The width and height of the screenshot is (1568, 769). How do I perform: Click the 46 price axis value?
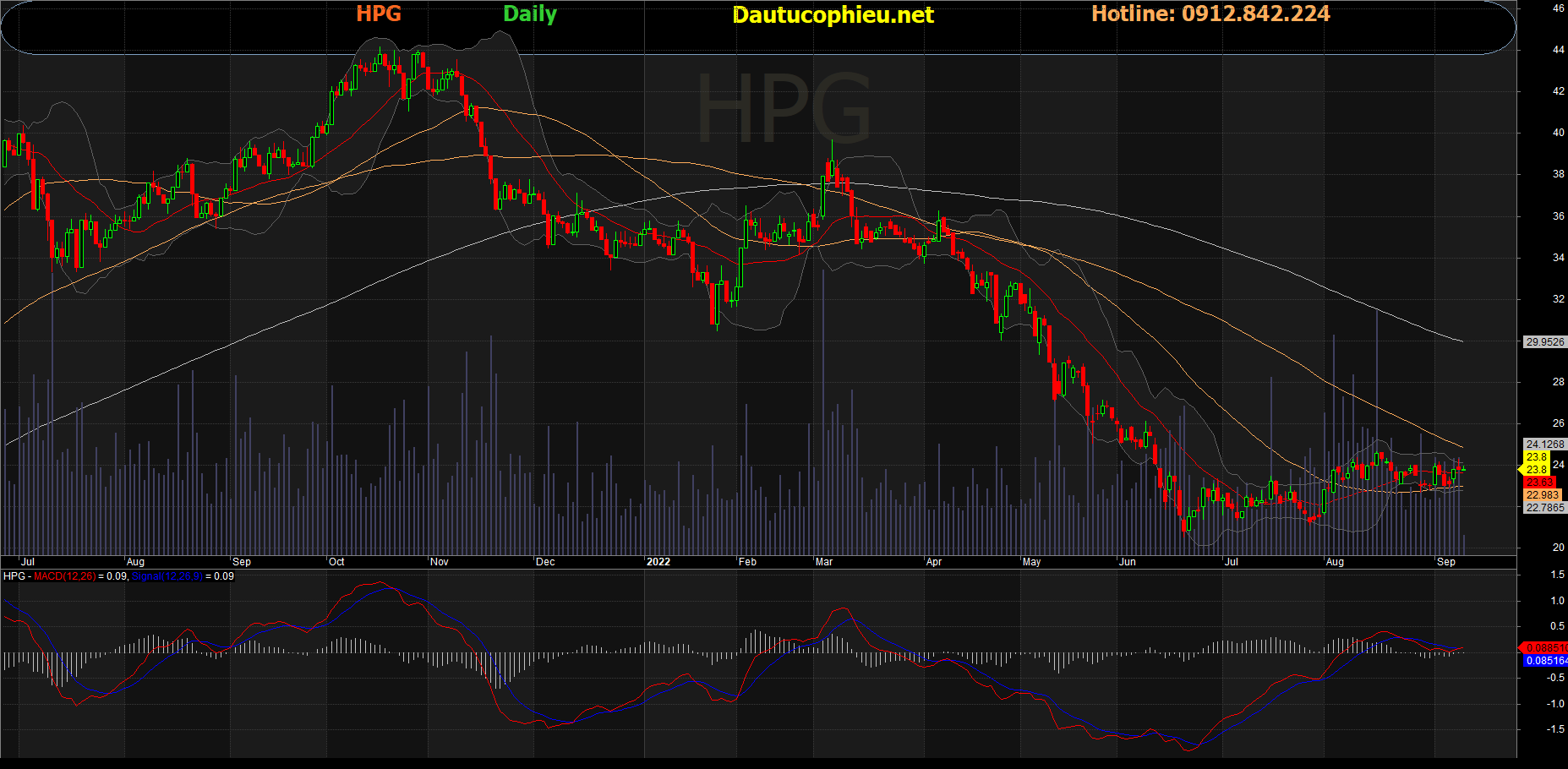pyautogui.click(x=1559, y=8)
